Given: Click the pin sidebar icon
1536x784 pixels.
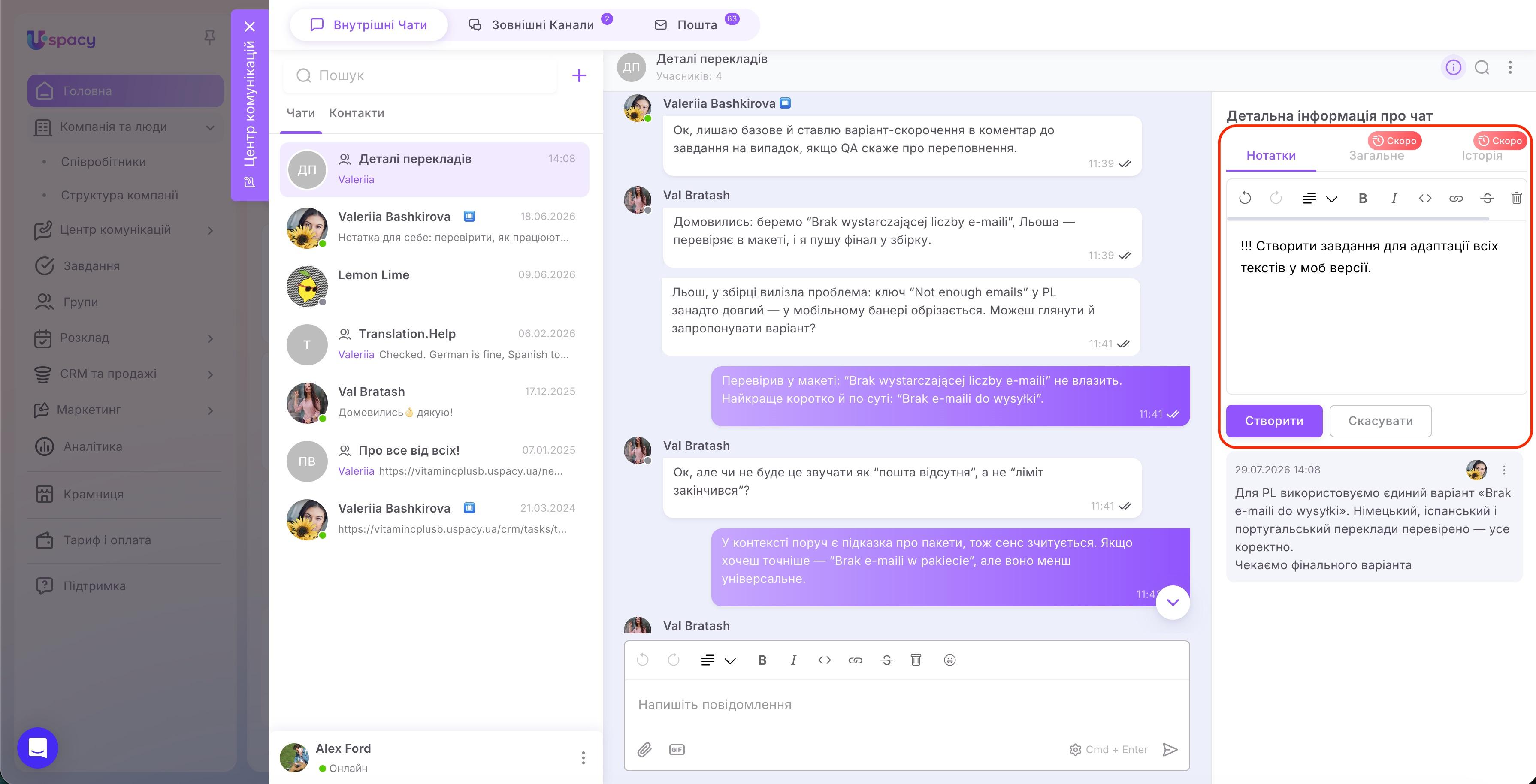Looking at the screenshot, I should 209,38.
